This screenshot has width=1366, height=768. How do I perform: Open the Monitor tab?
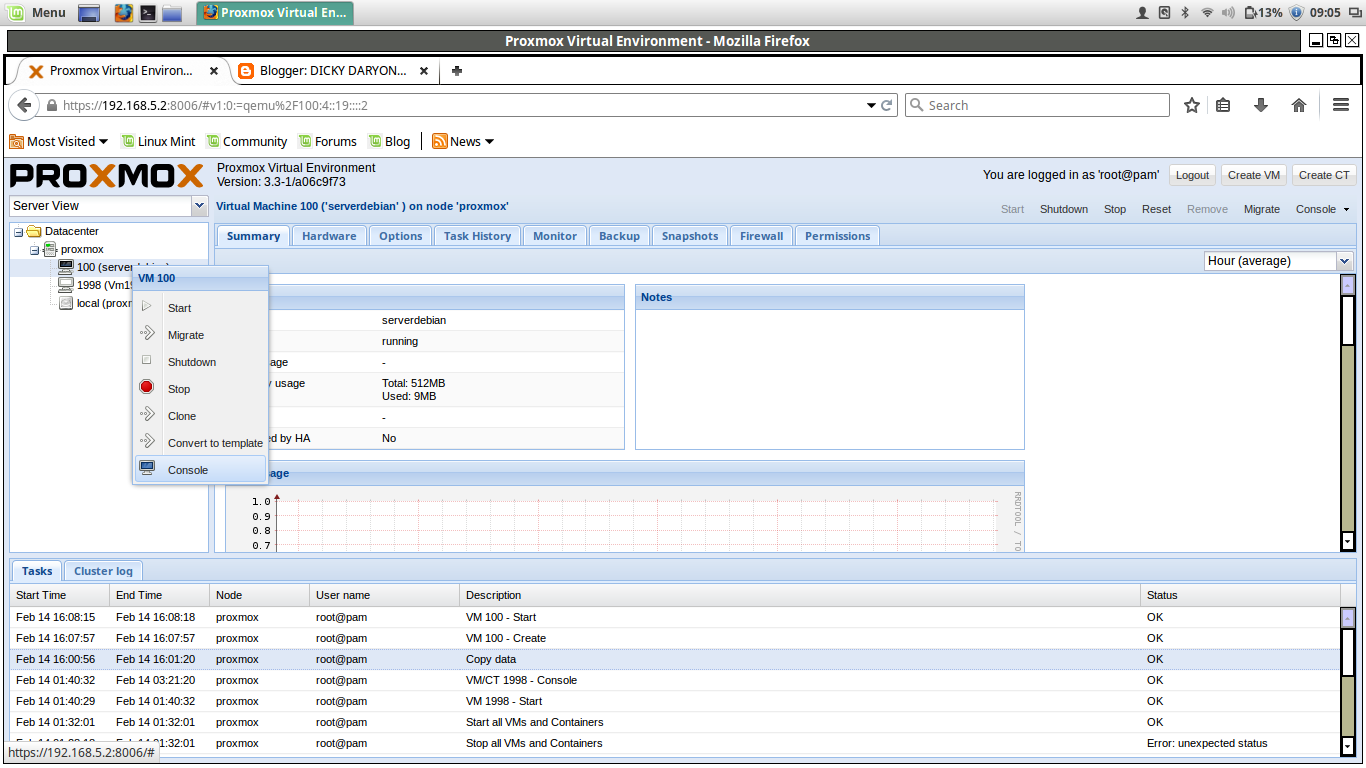(x=555, y=236)
